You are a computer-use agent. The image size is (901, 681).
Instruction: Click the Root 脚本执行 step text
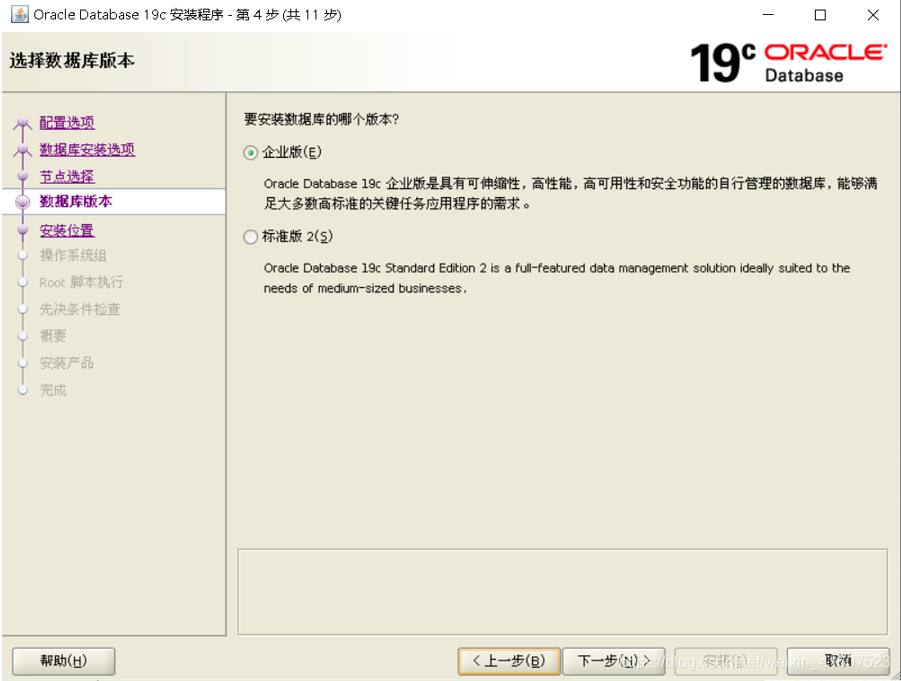click(81, 282)
